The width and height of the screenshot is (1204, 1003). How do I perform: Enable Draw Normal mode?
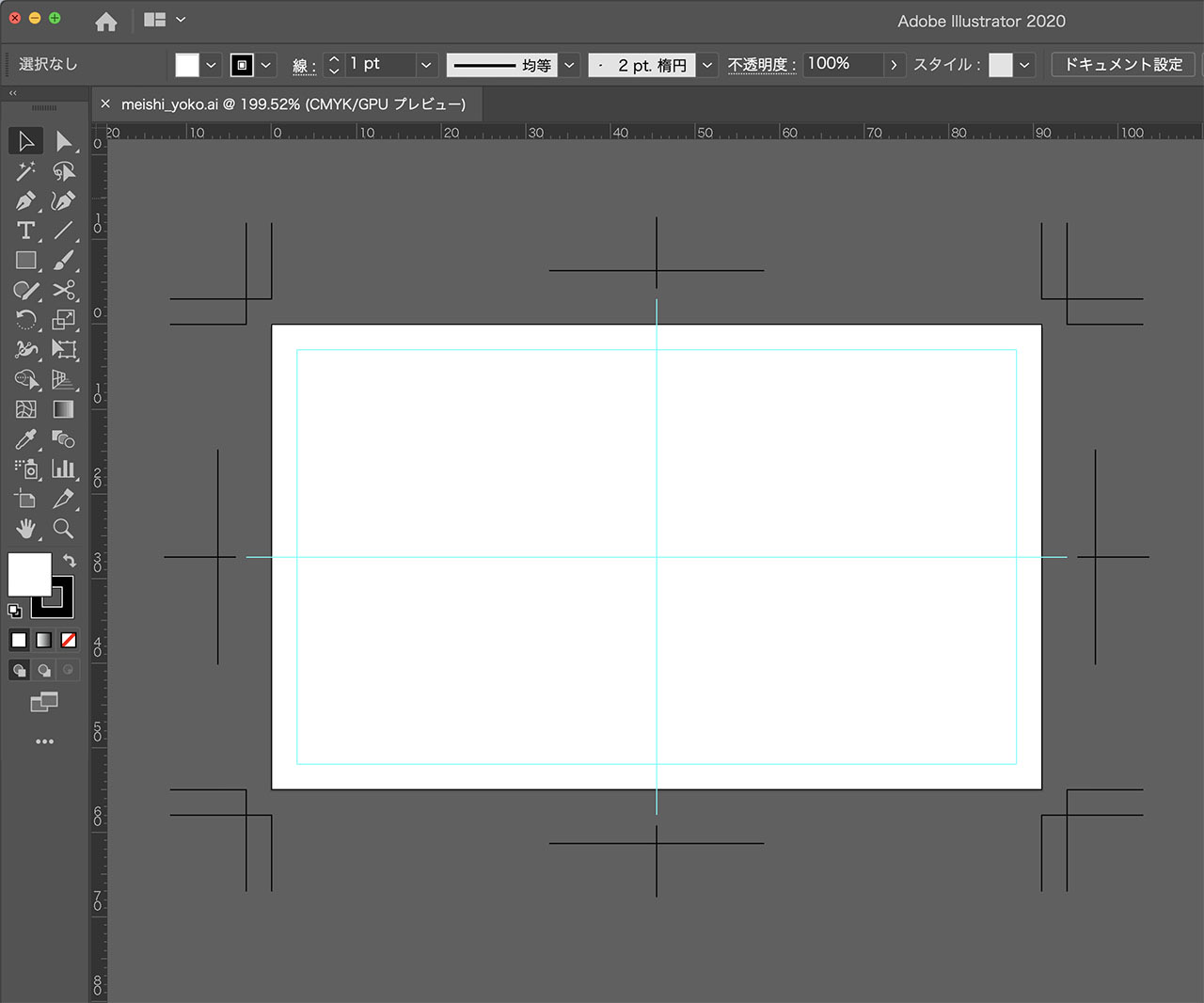click(19, 670)
